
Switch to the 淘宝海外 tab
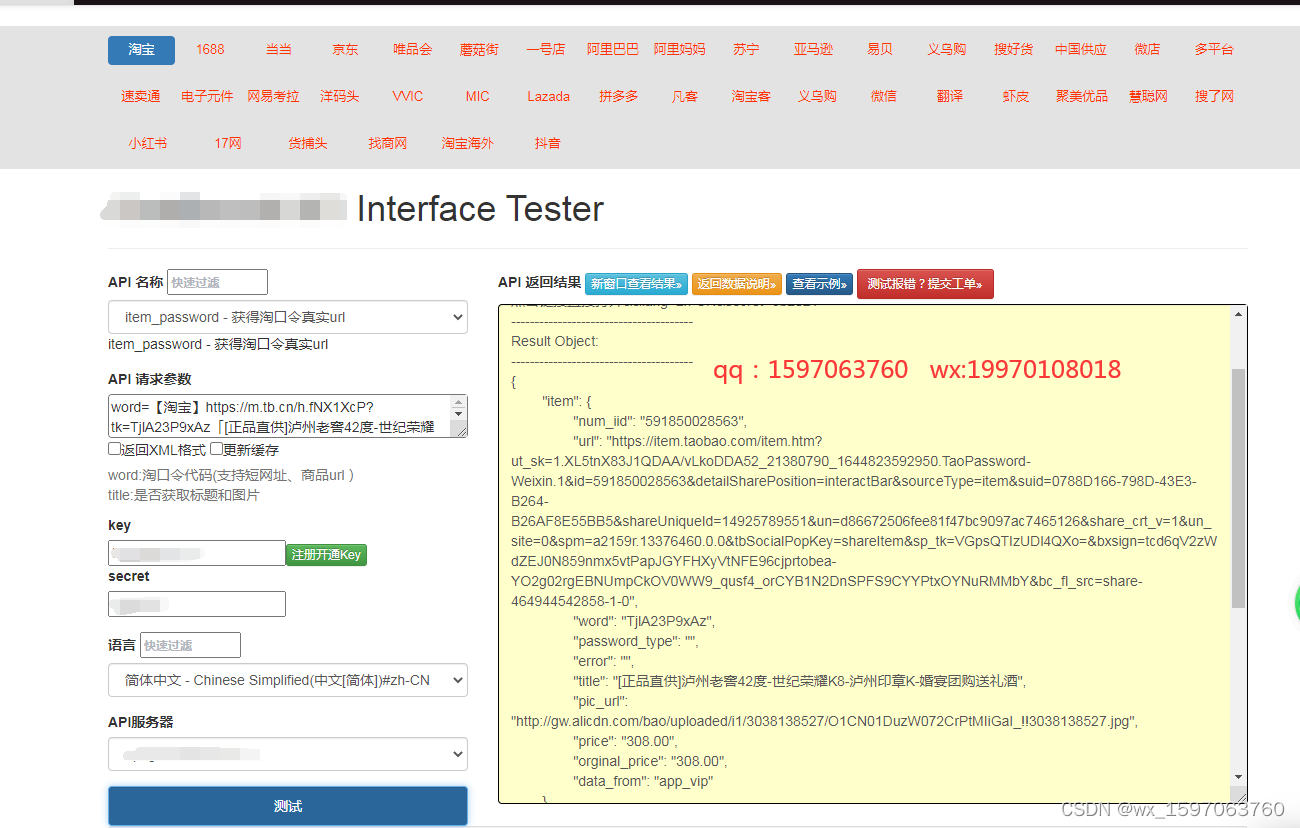click(x=467, y=144)
